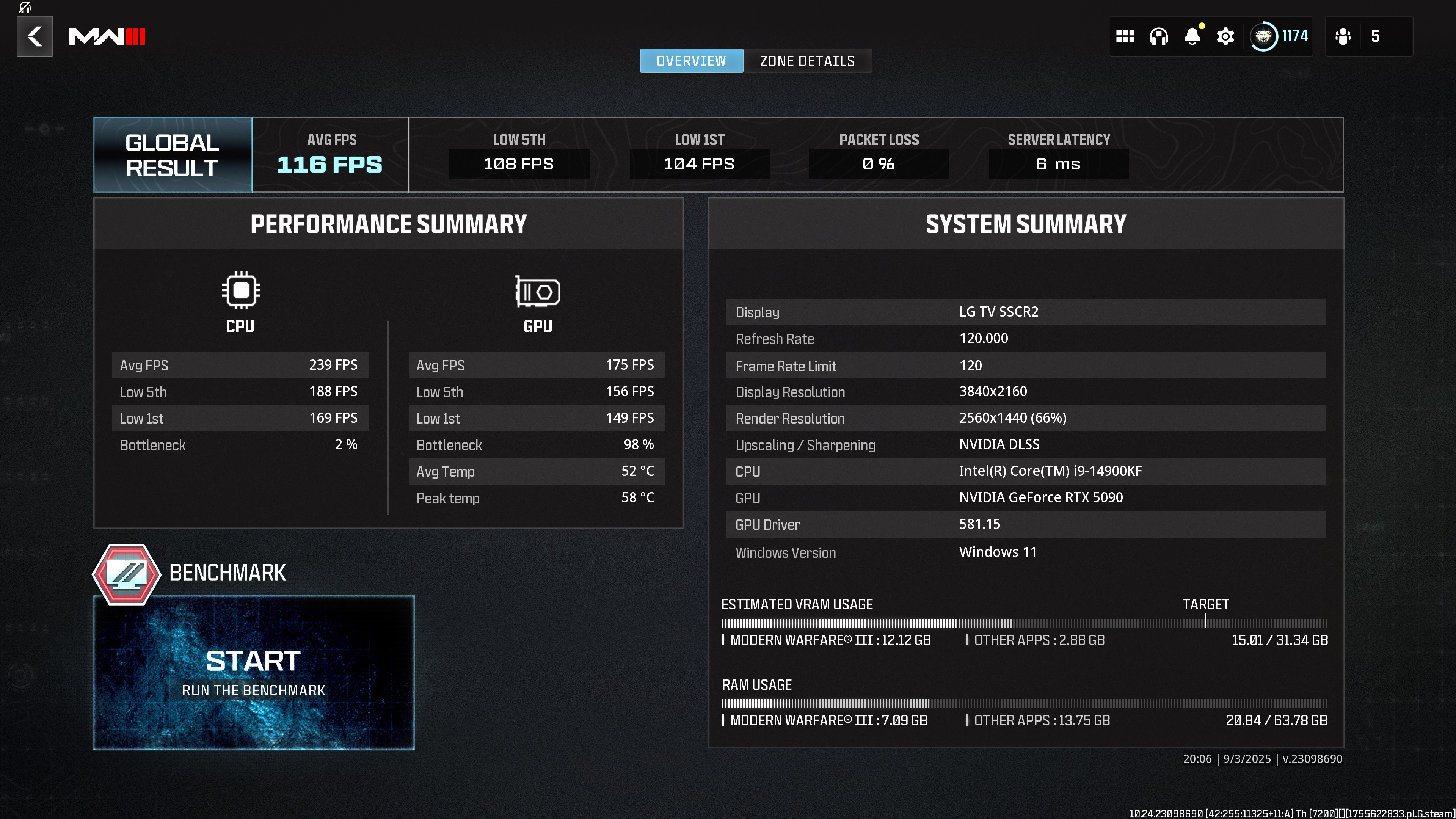Click the RAM Usage bar
This screenshot has width=1456, height=819.
pyautogui.click(x=1024, y=704)
